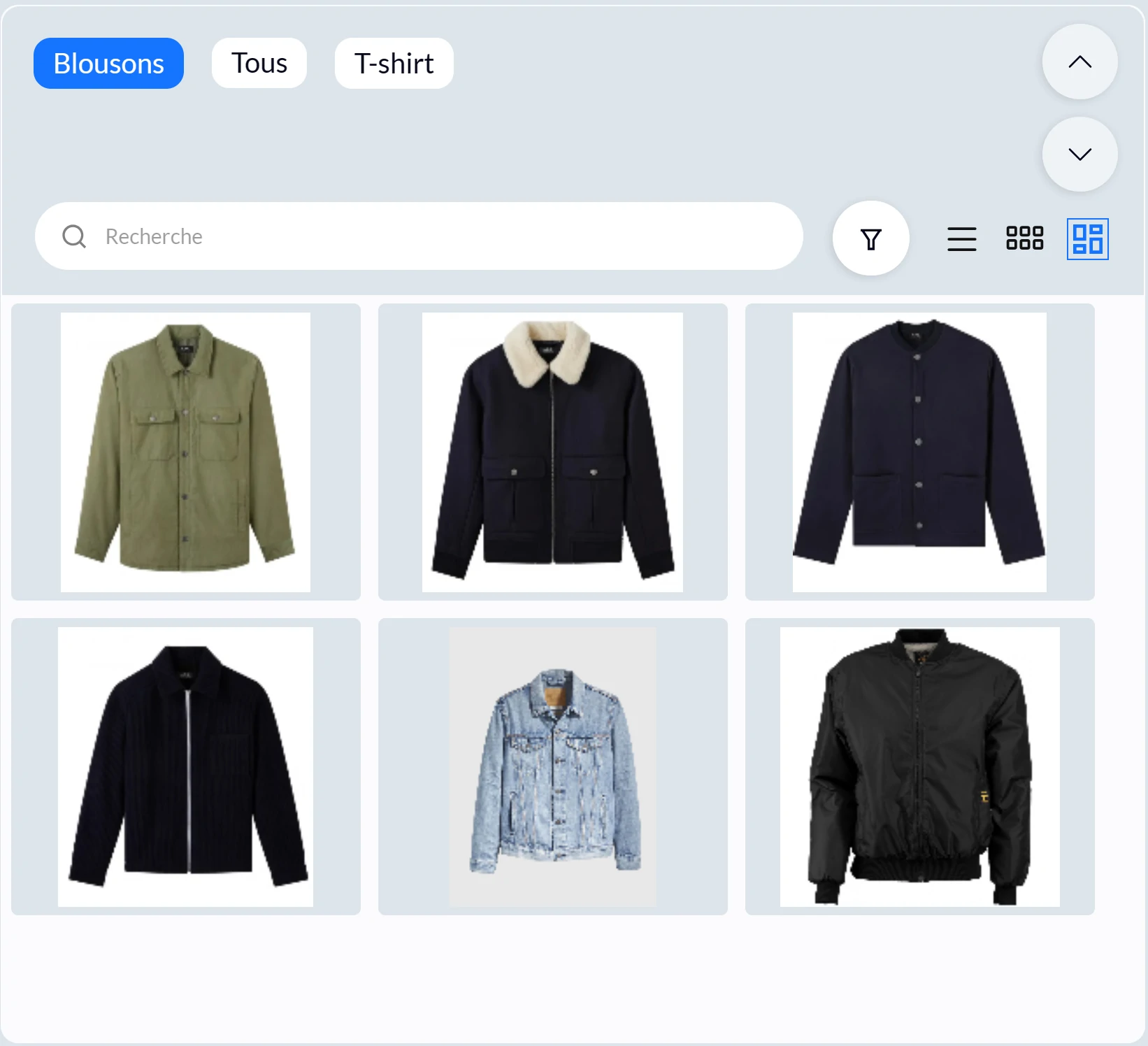
Task: Switch to the Tous category tab
Action: 259,64
